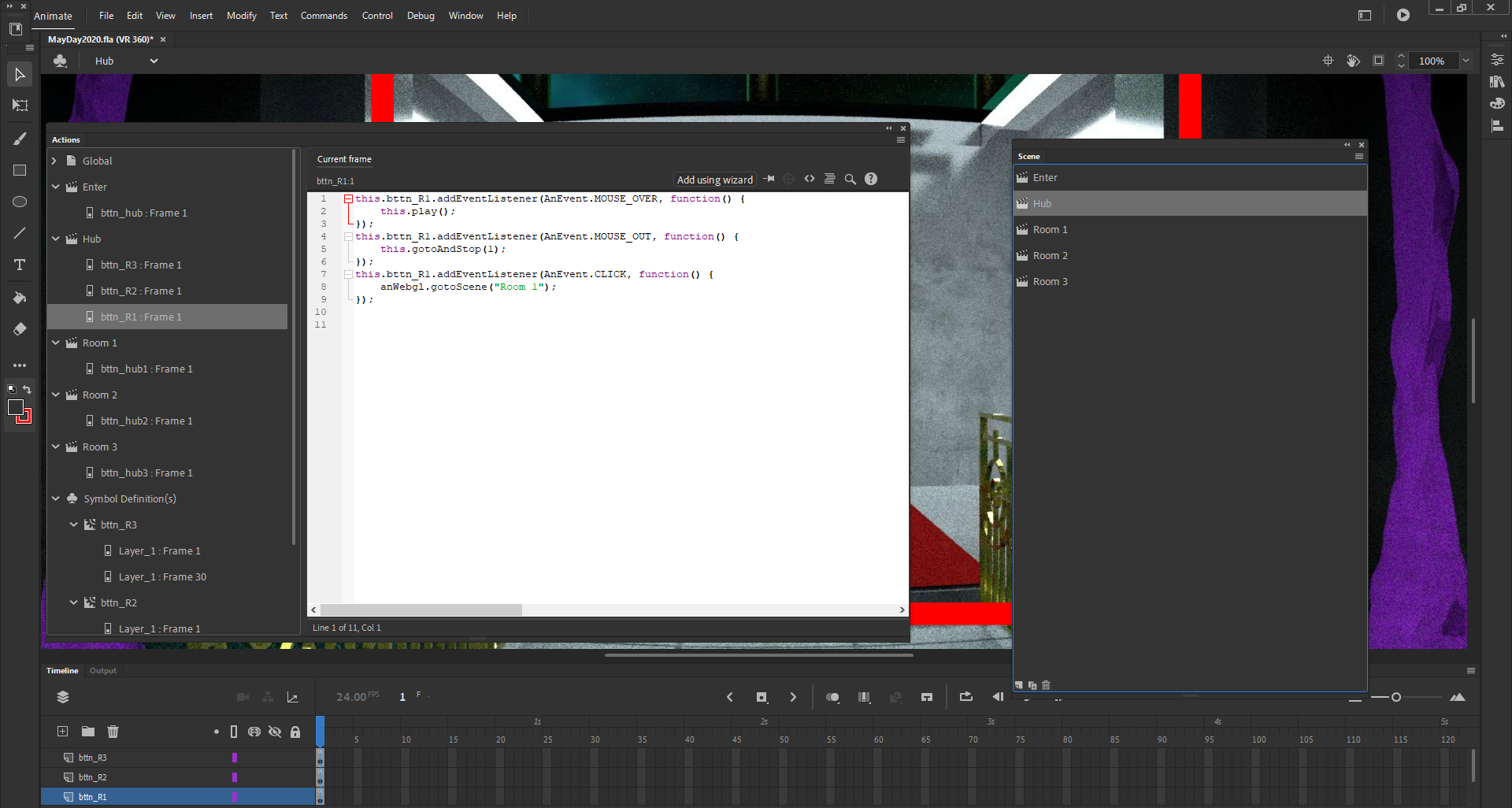
Task: Open the Commands menu
Action: (324, 15)
